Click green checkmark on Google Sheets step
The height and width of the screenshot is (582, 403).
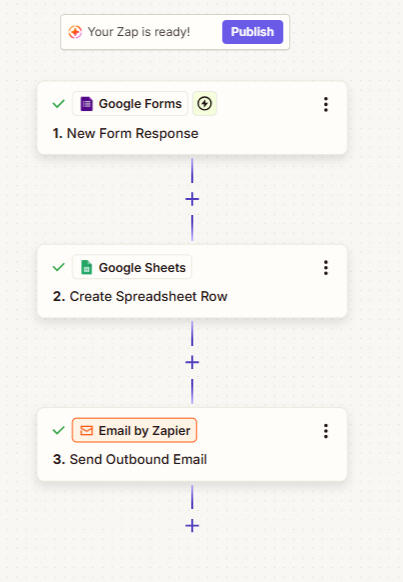59,267
